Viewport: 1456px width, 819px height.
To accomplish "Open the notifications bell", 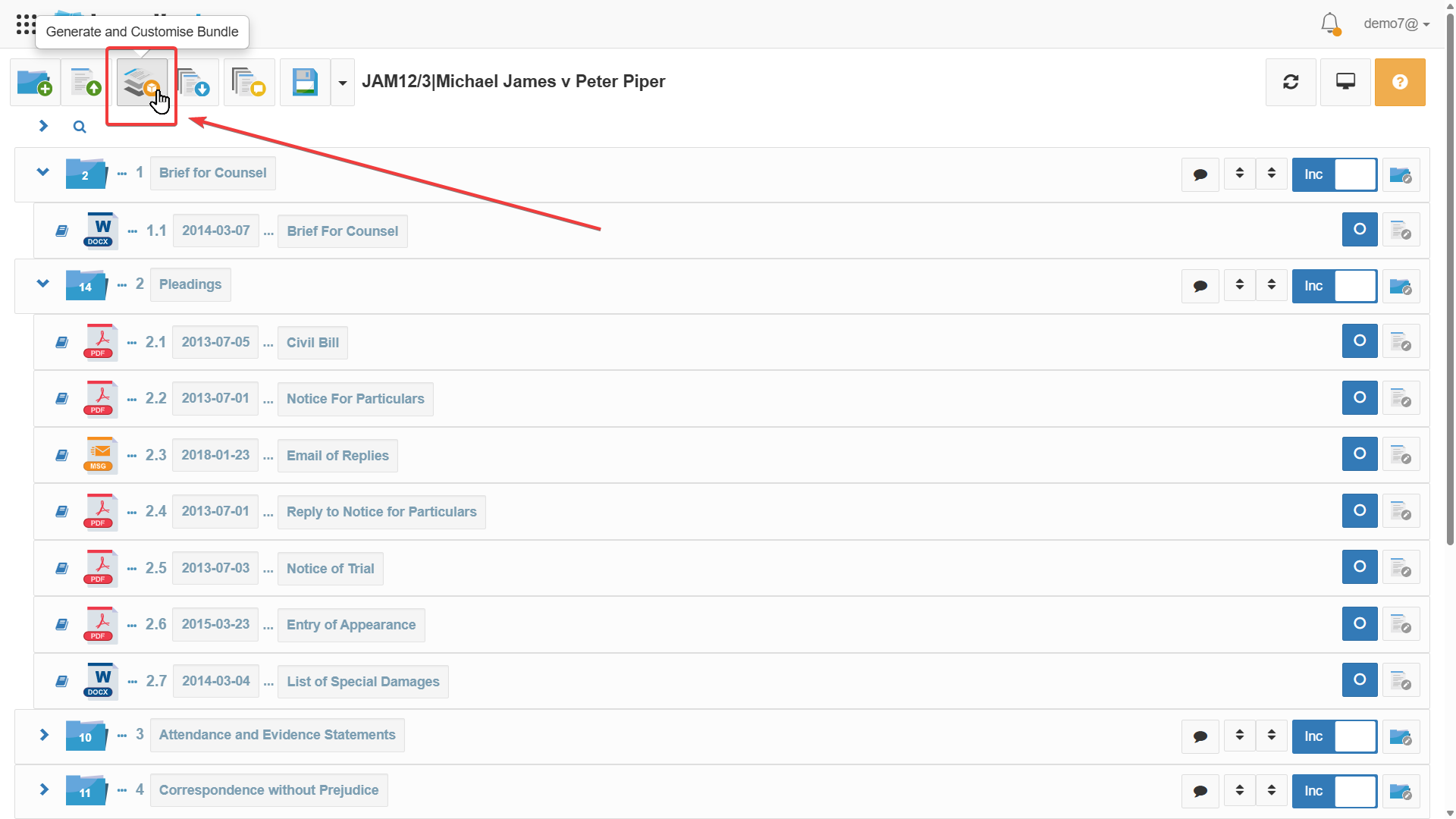I will [1329, 24].
